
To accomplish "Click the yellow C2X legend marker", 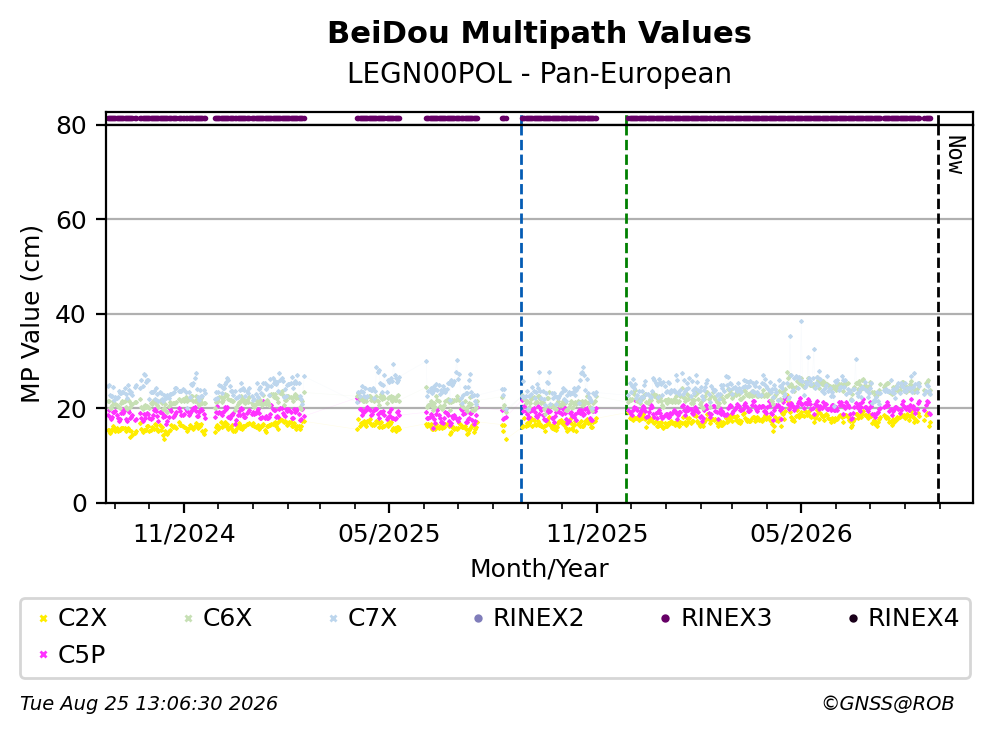I will [44, 618].
